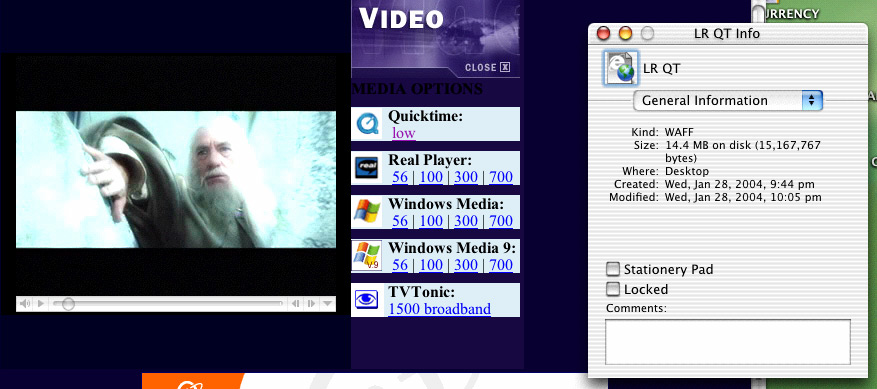
Task: Mute the video with the speaker icon
Action: [25, 304]
